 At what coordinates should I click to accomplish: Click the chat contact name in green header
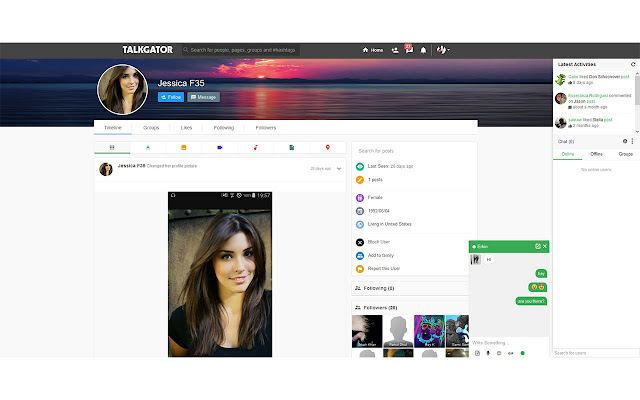click(x=482, y=247)
